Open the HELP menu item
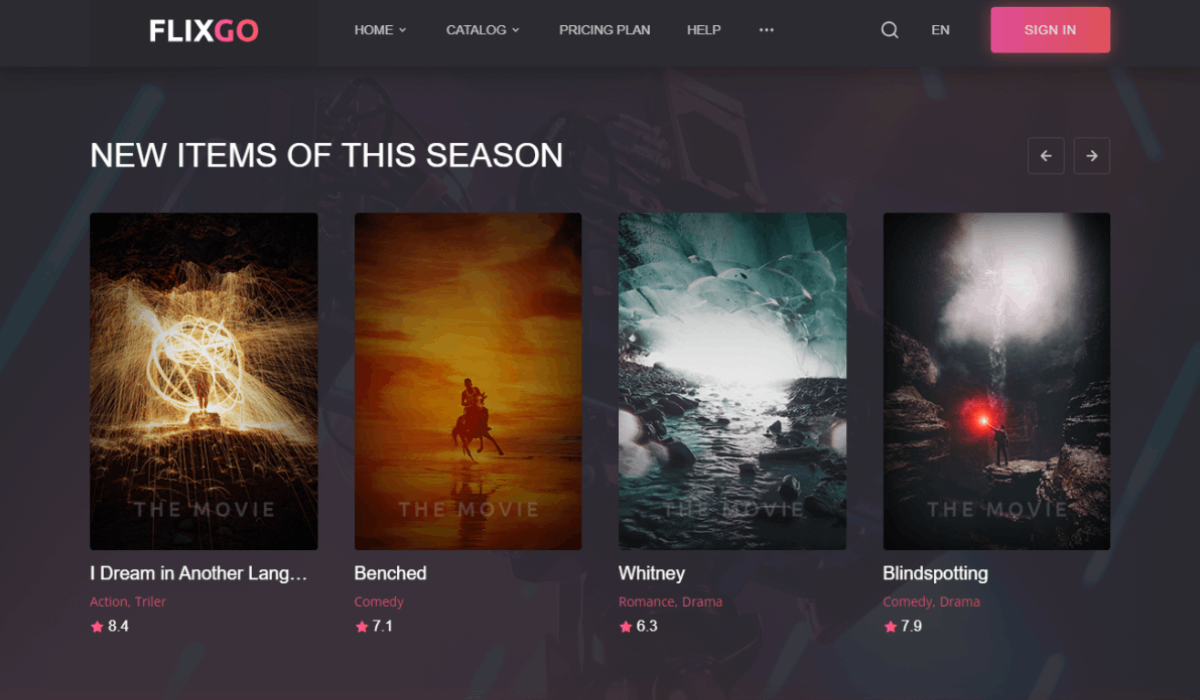The height and width of the screenshot is (700, 1200). pos(703,30)
